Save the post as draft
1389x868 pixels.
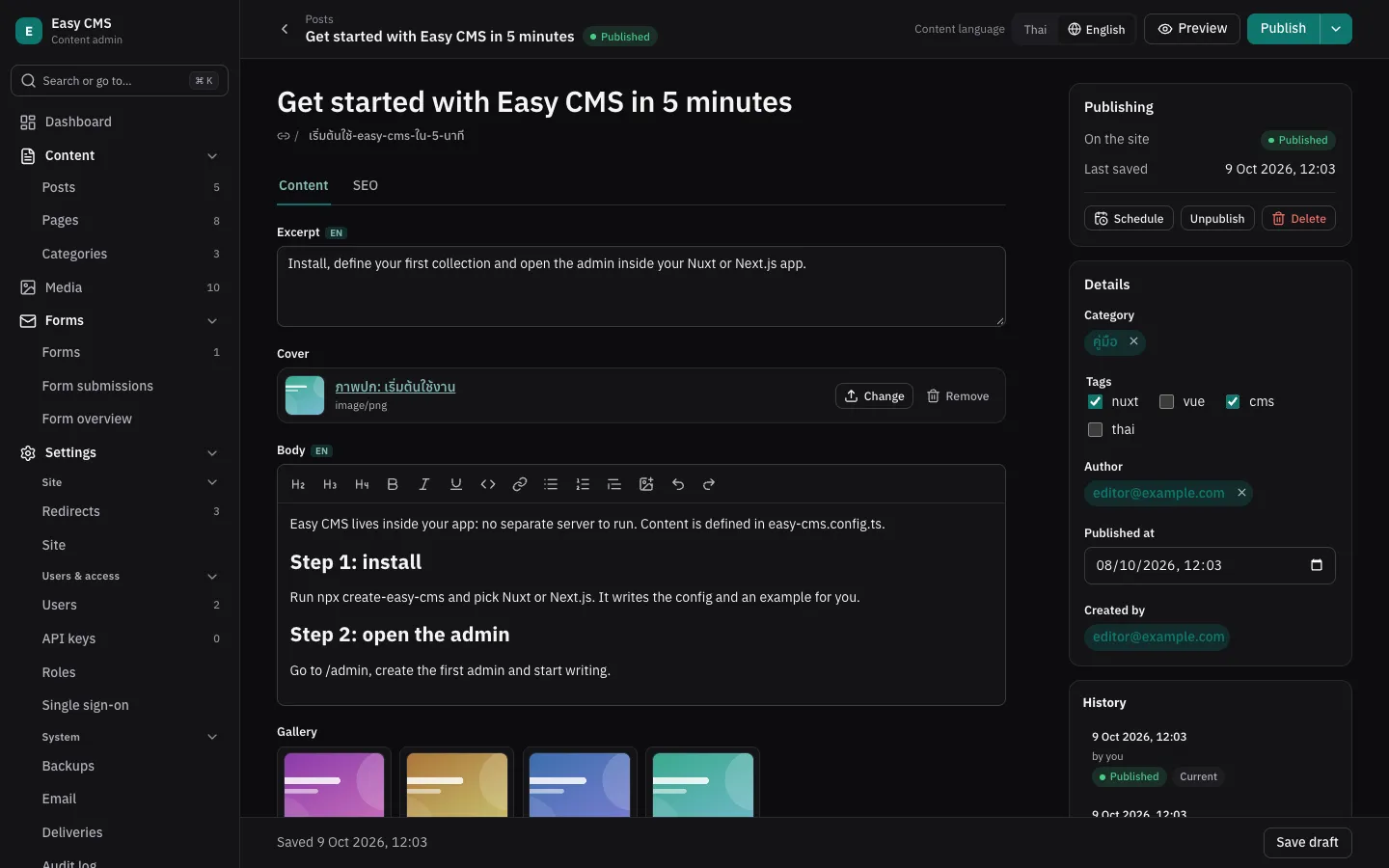(1307, 843)
